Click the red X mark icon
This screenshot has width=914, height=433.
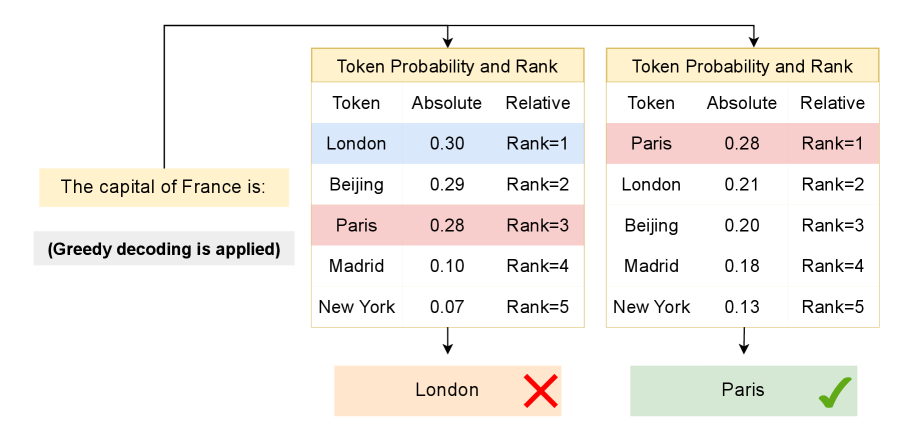[540, 390]
